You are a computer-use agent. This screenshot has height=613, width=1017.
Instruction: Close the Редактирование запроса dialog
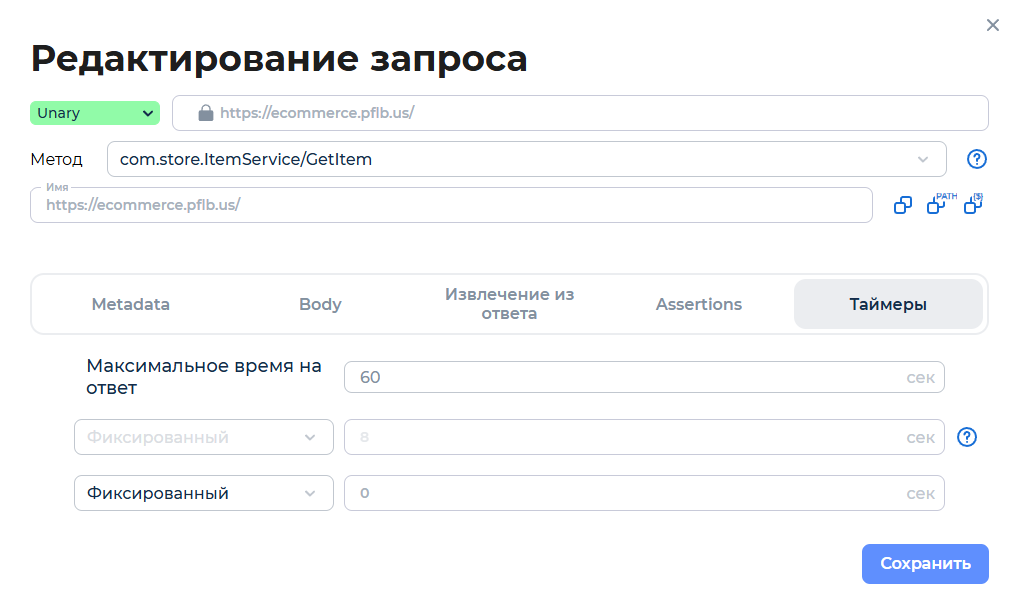(992, 25)
